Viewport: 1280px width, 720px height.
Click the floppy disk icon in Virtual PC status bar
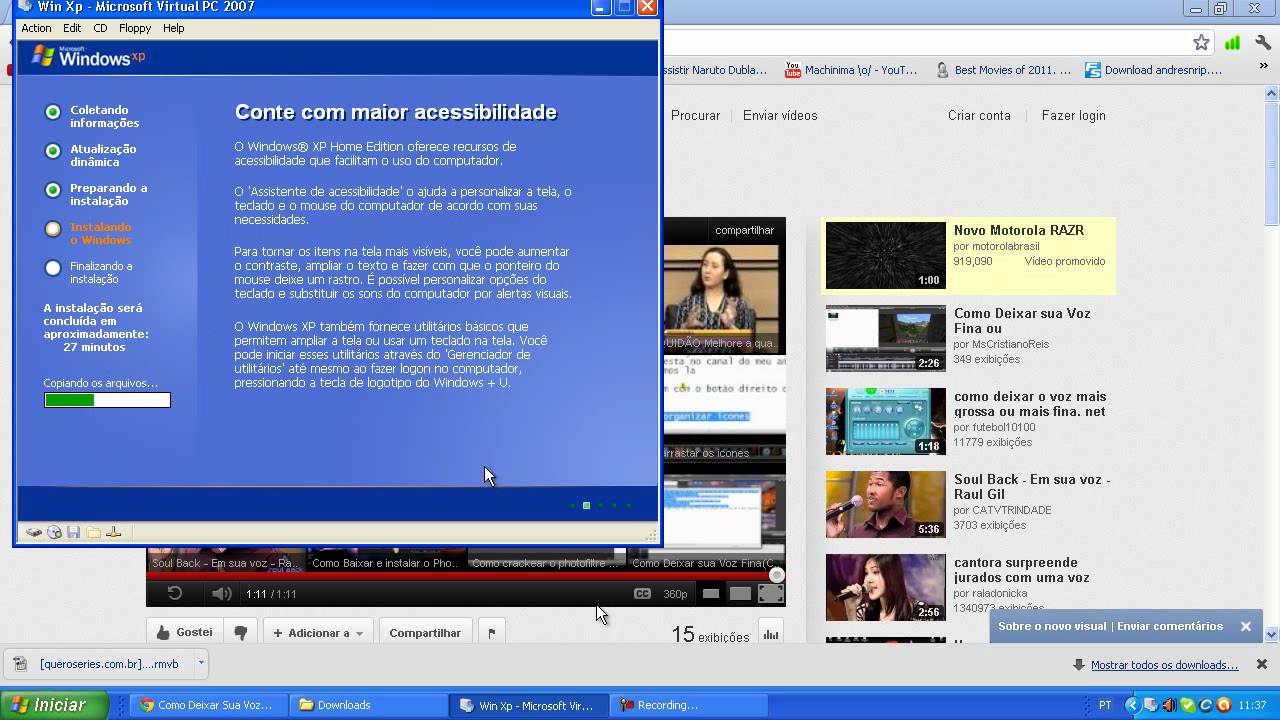tap(74, 533)
